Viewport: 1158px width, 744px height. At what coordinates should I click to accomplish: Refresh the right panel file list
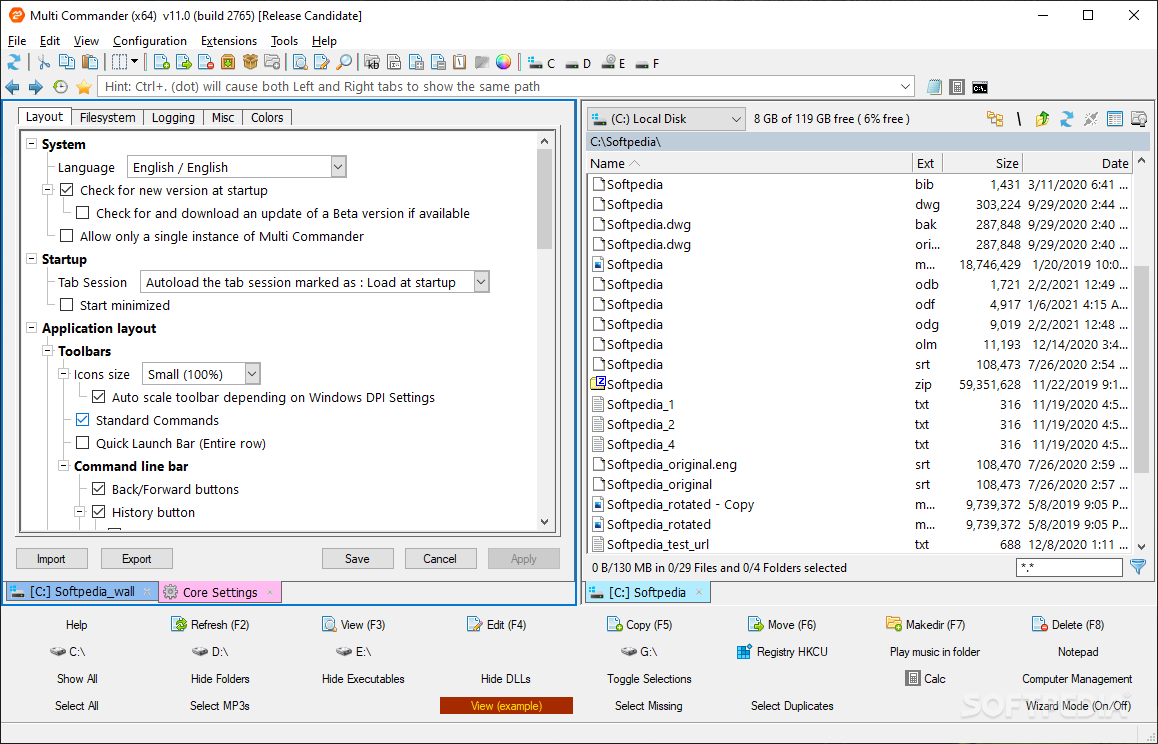1066,119
